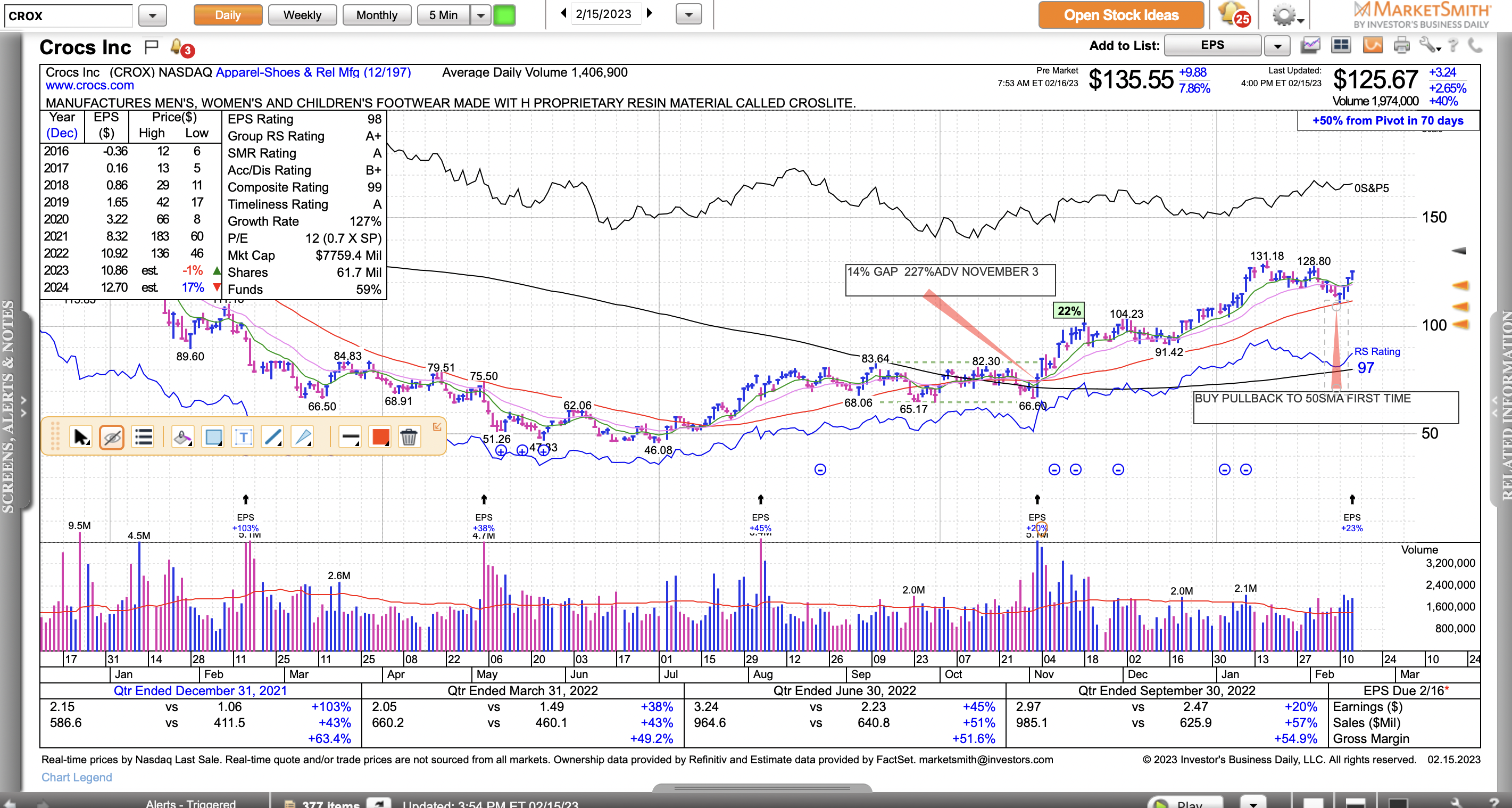Viewport: 1512px width, 808px height.
Task: Click the Chart Legend link
Action: [x=76, y=777]
